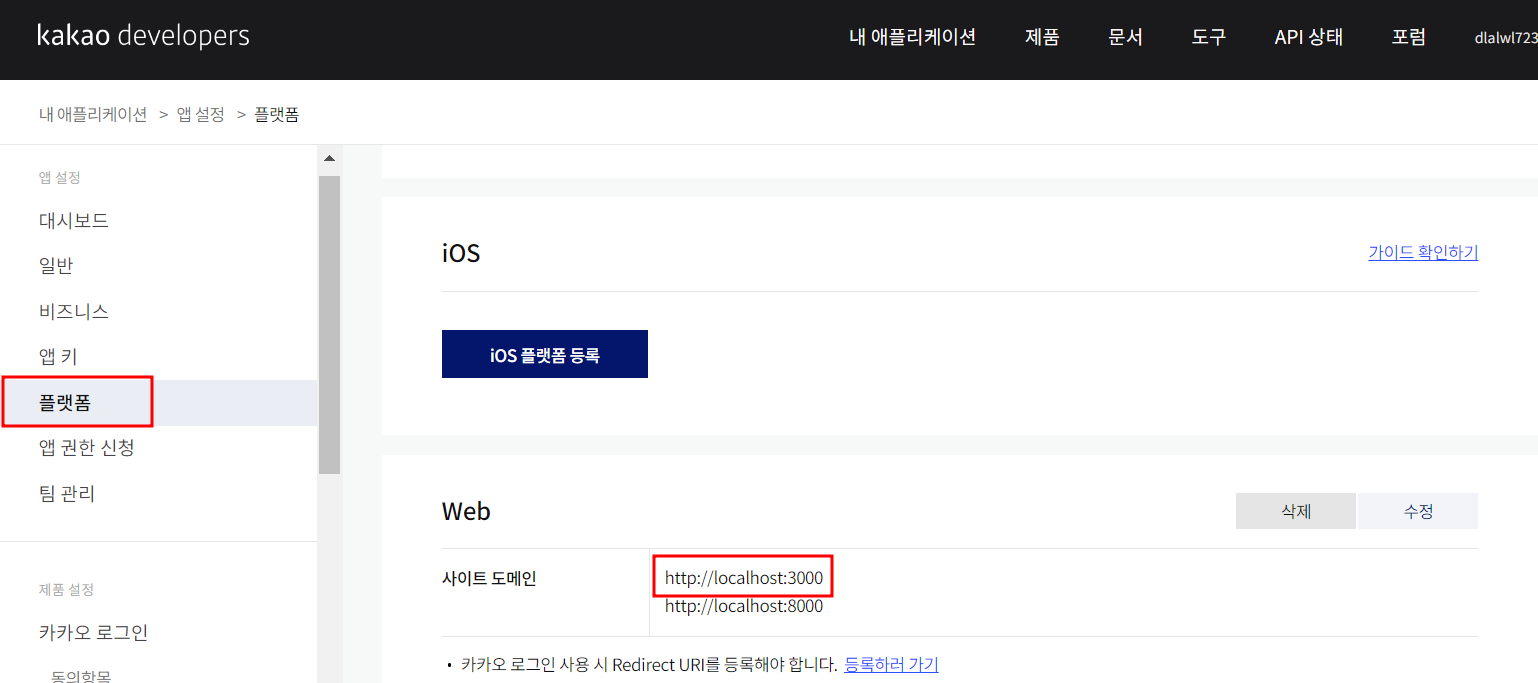
Task: Click the http://localhost:3000 domain text
Action: tap(744, 578)
